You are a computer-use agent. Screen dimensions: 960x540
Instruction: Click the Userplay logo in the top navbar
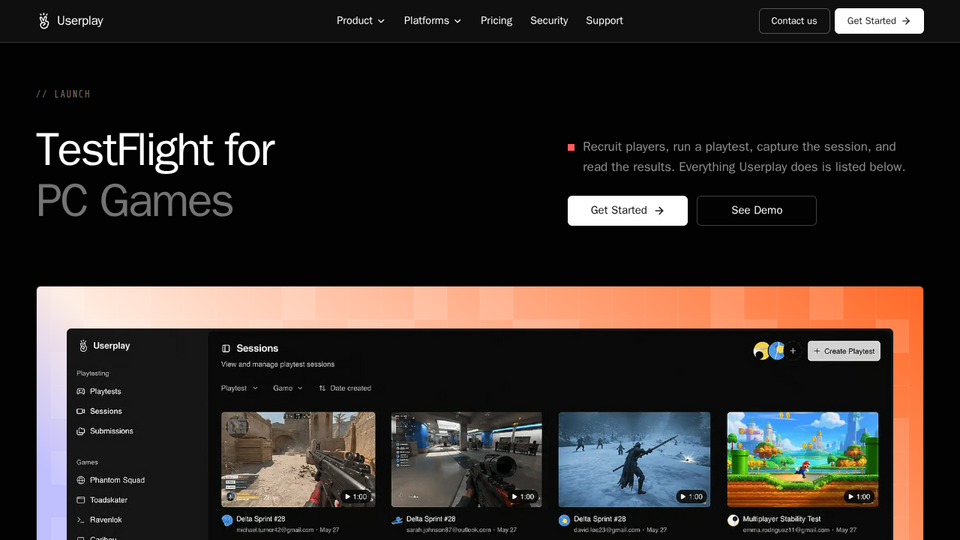pyautogui.click(x=70, y=21)
